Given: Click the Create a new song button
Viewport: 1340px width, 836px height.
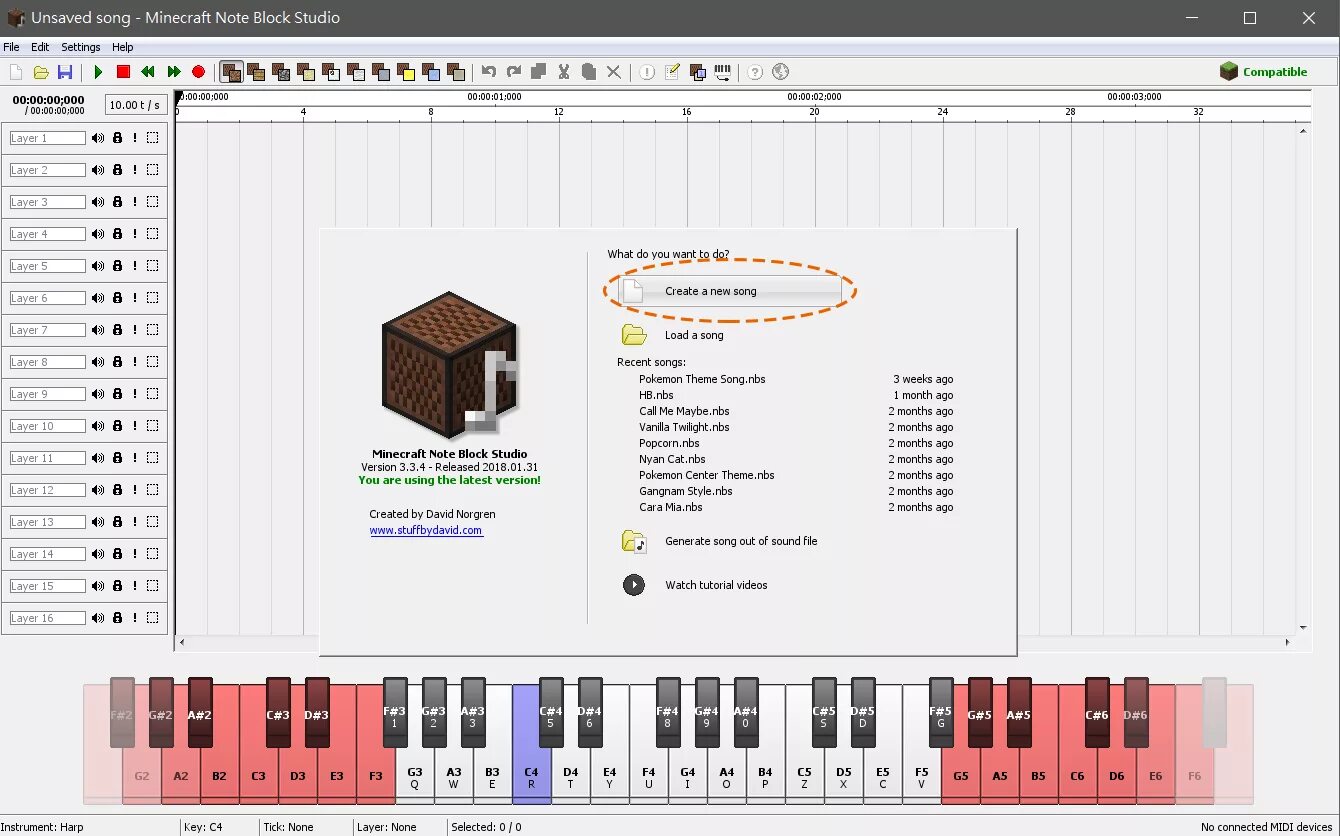Looking at the screenshot, I should [x=729, y=291].
